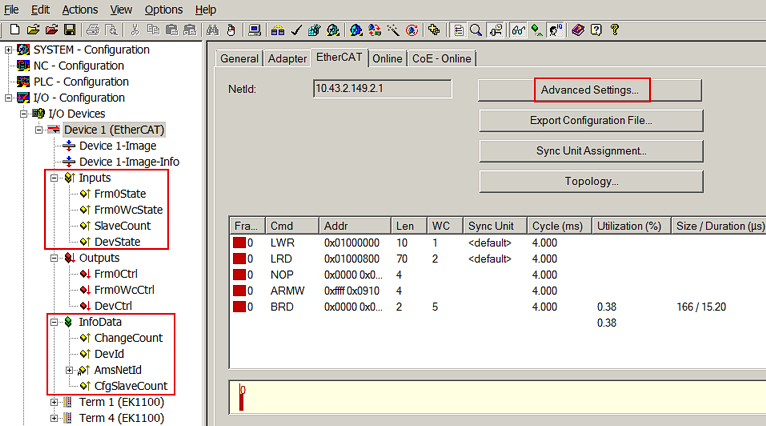The width and height of the screenshot is (766, 426).
Task: Expand the Term 1 (EK1100) node
Action: pos(54,402)
